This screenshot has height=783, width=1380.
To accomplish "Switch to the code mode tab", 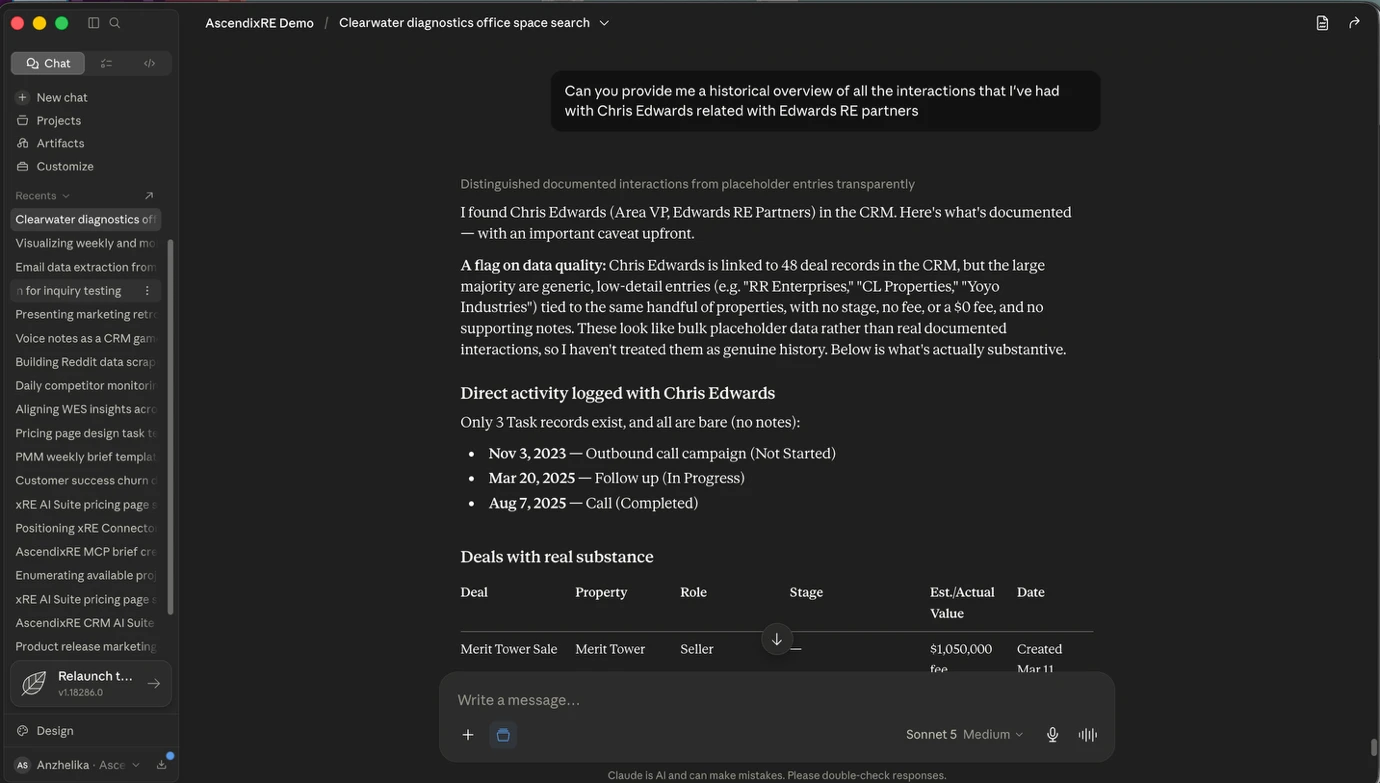I will pos(149,63).
